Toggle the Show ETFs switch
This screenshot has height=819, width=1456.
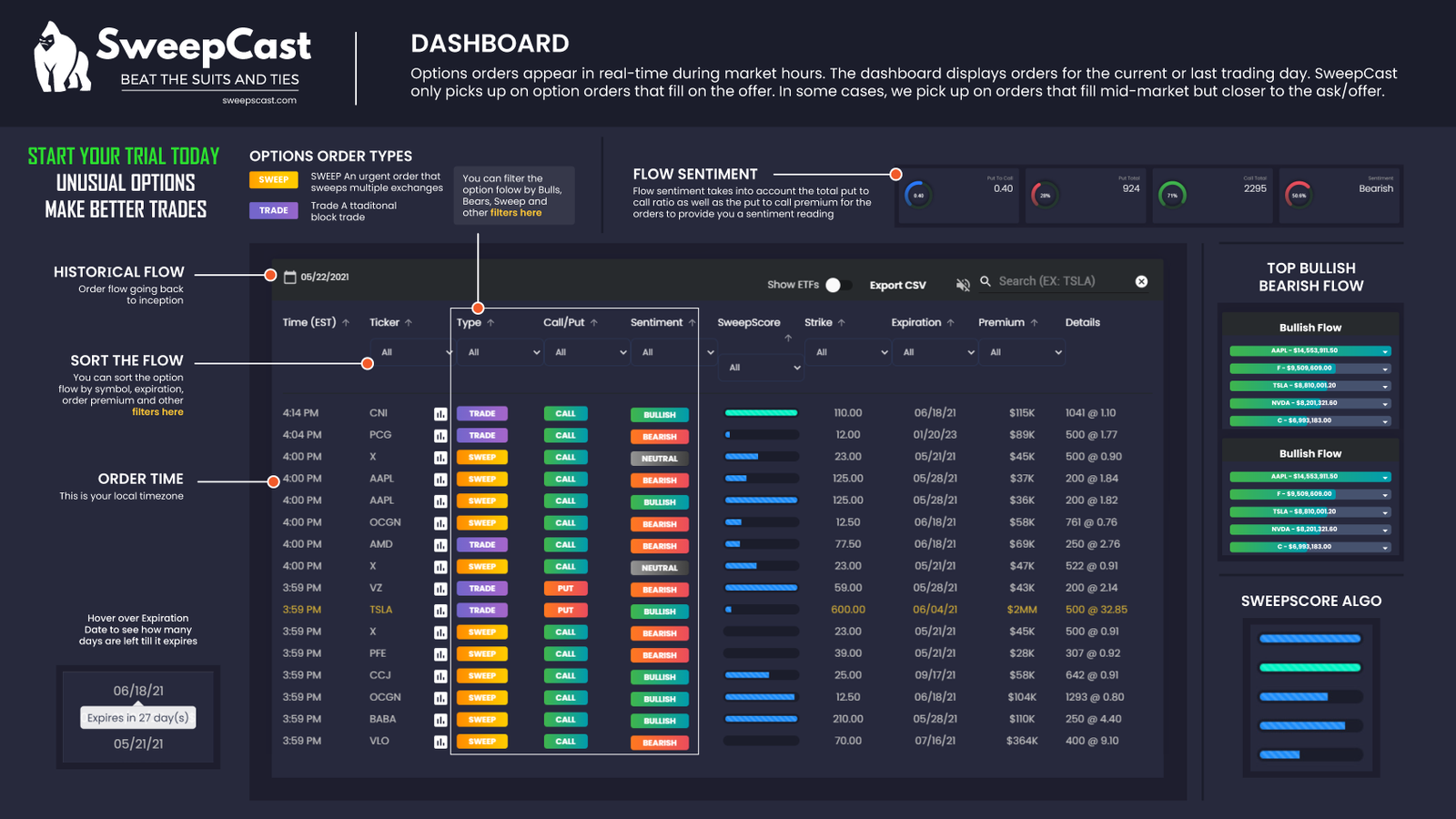pos(837,285)
